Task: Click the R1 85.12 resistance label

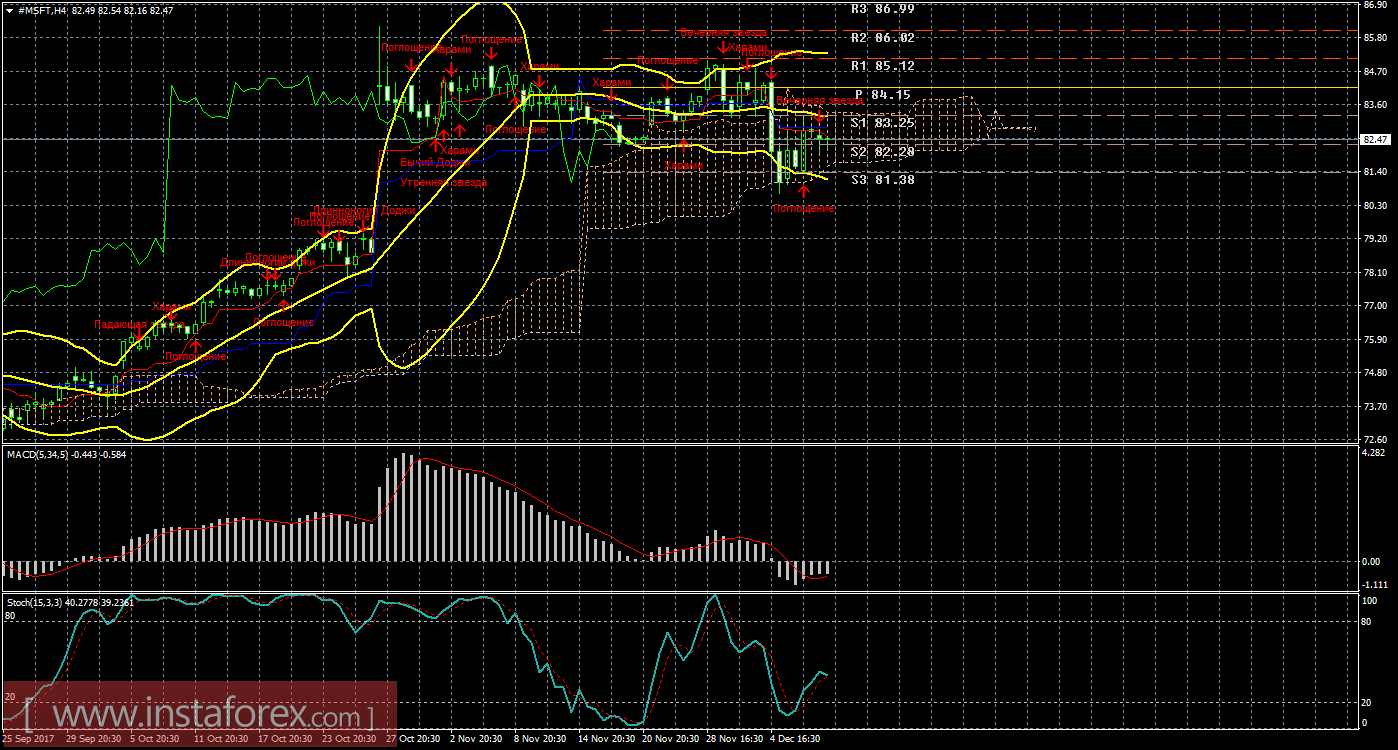Action: coord(882,66)
